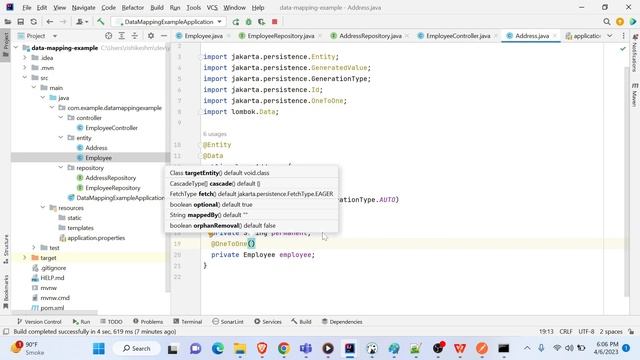
Task: Click the Debug bug icon
Action: (x=249, y=22)
